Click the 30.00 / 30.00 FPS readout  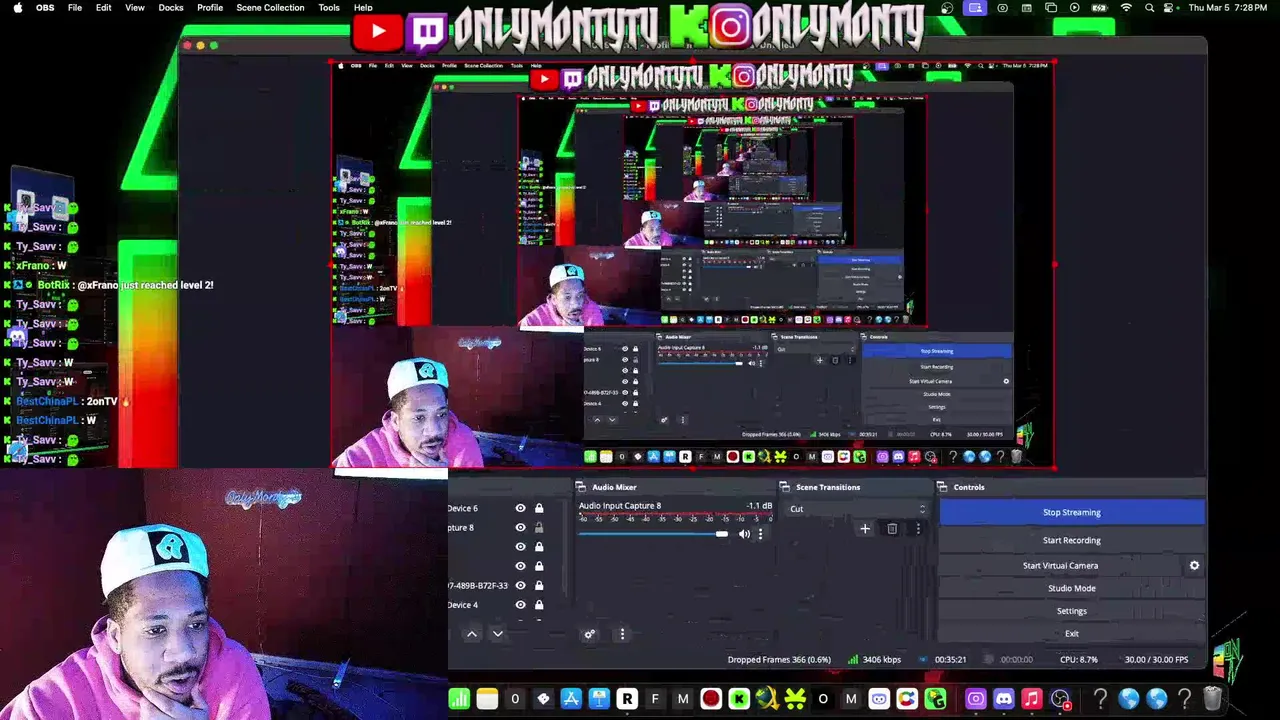tap(1156, 660)
